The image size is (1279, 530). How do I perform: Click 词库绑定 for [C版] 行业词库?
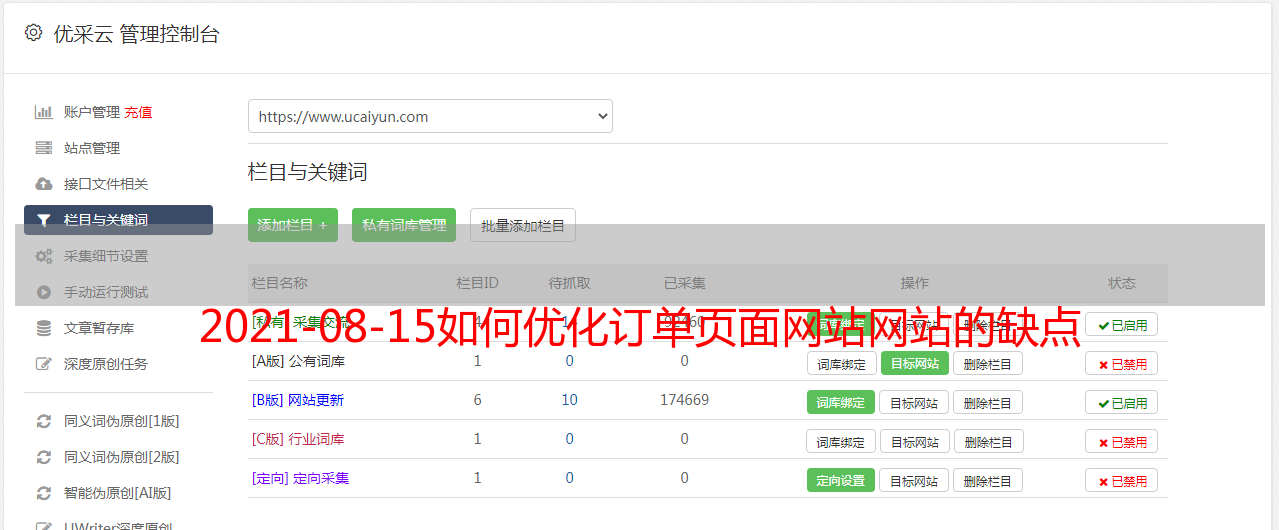point(841,441)
